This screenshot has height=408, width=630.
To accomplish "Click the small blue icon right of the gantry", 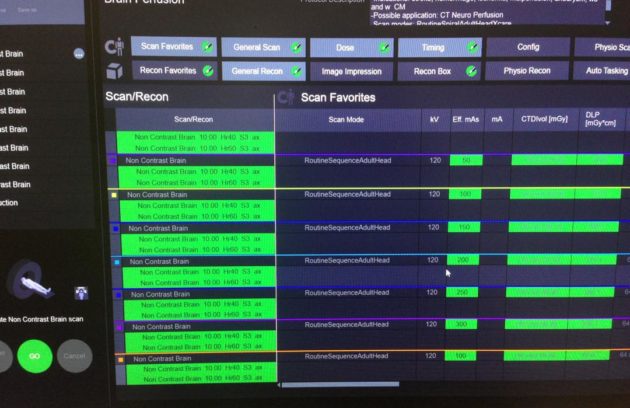I will pyautogui.click(x=82, y=293).
